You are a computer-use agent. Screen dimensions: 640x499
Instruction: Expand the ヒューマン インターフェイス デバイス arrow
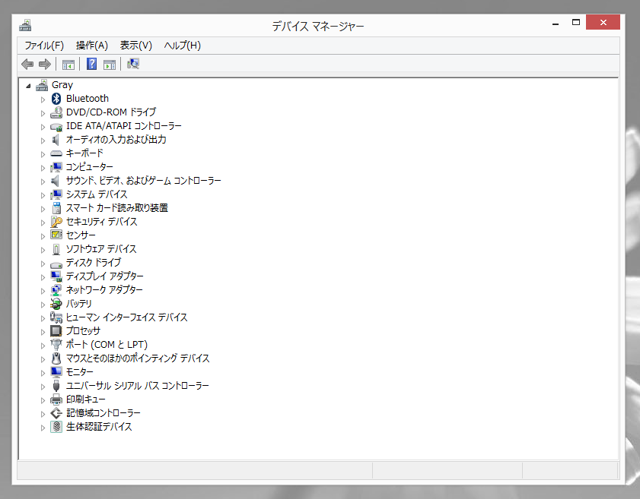click(x=43, y=318)
